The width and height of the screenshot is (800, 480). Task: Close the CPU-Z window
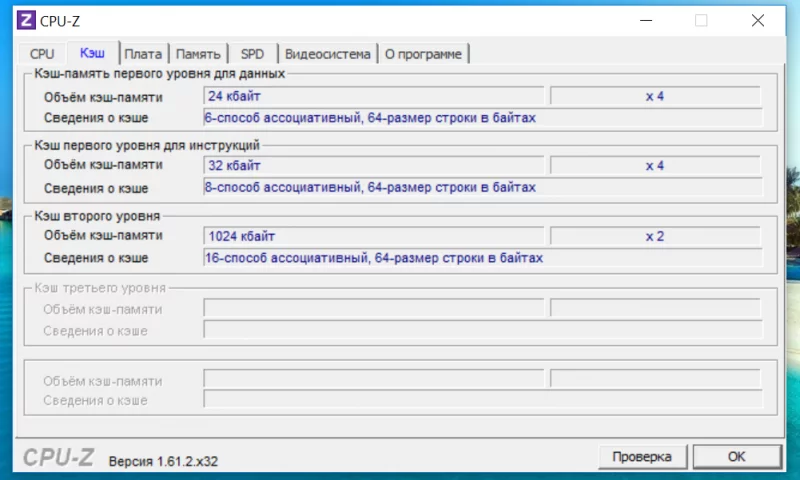(x=758, y=20)
